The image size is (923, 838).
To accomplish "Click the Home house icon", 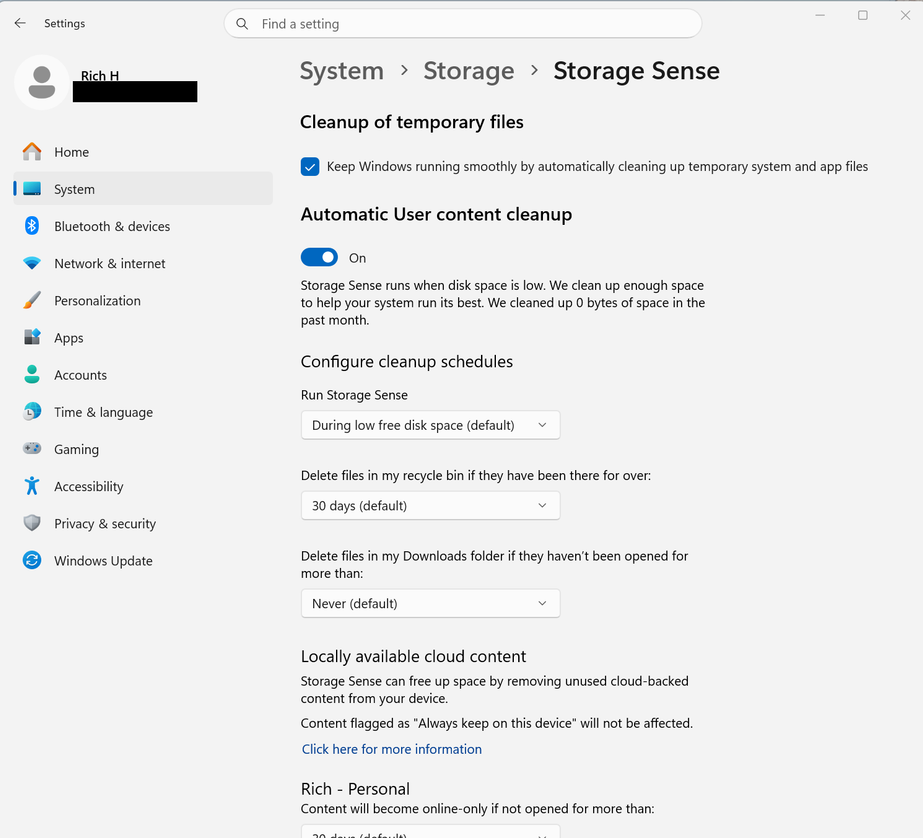I will (32, 152).
